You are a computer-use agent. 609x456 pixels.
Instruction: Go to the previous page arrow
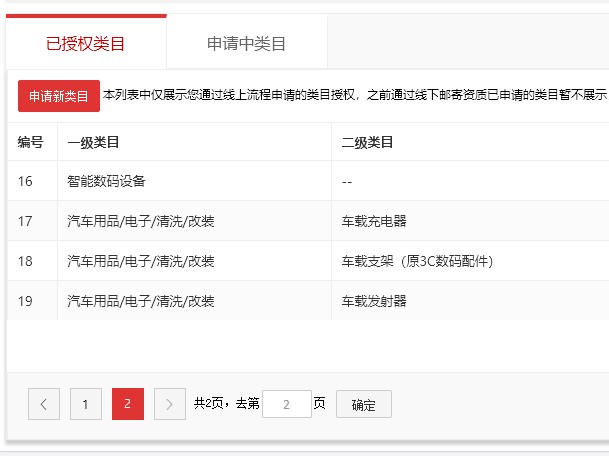point(44,404)
